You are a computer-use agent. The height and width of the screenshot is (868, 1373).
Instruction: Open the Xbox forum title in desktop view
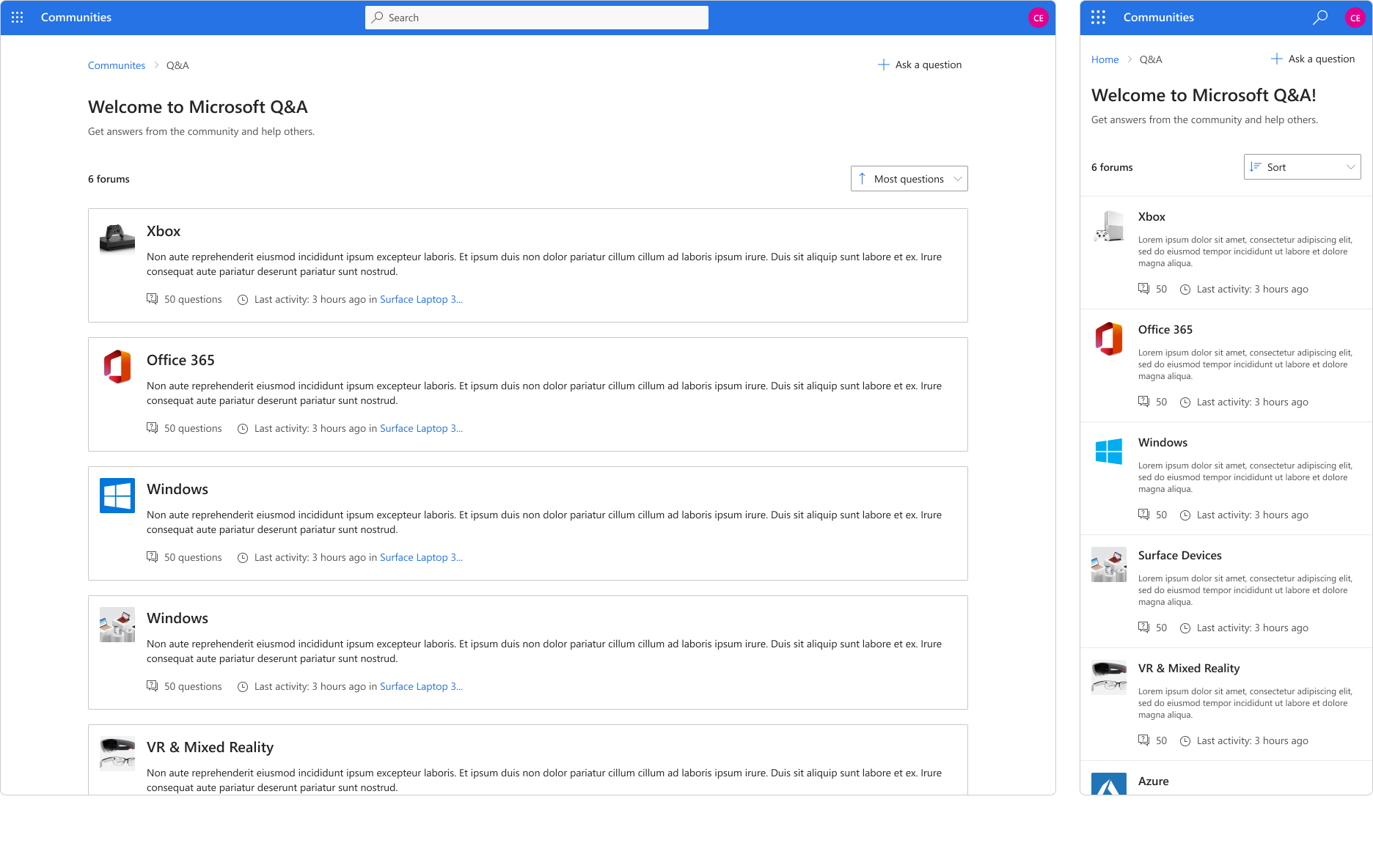[164, 231]
